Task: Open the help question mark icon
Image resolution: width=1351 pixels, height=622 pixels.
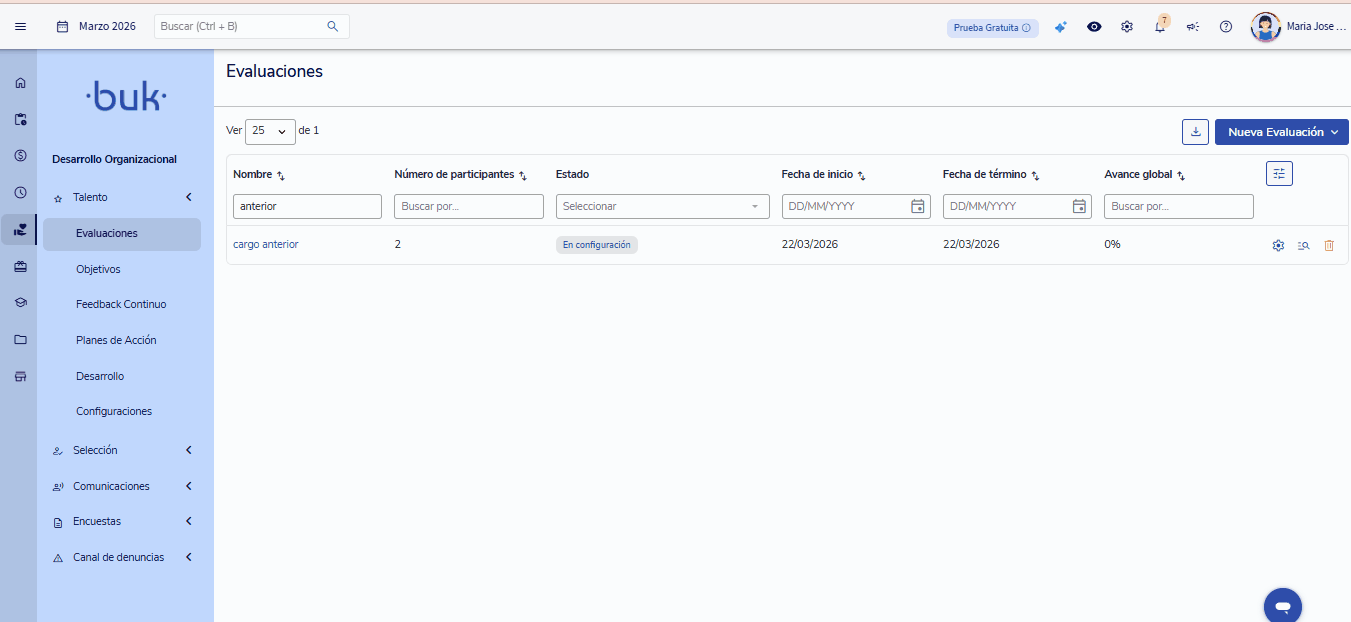Action: (x=1226, y=27)
